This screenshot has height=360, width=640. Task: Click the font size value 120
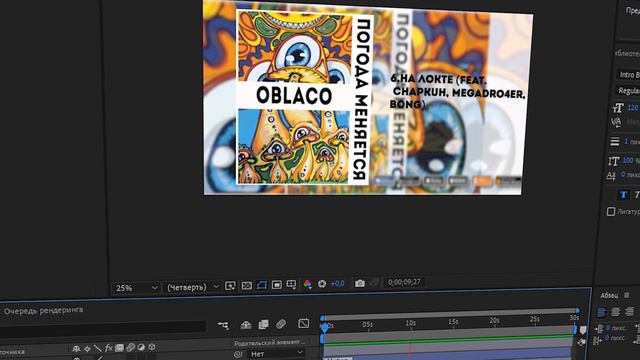pos(633,107)
